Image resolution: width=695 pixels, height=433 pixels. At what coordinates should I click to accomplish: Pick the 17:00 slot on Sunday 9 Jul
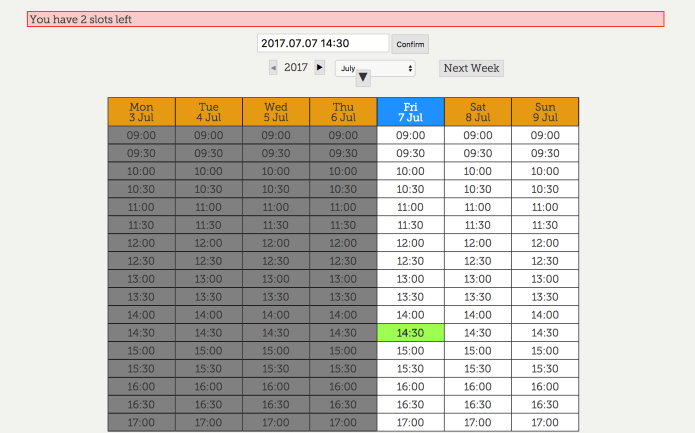545,423
